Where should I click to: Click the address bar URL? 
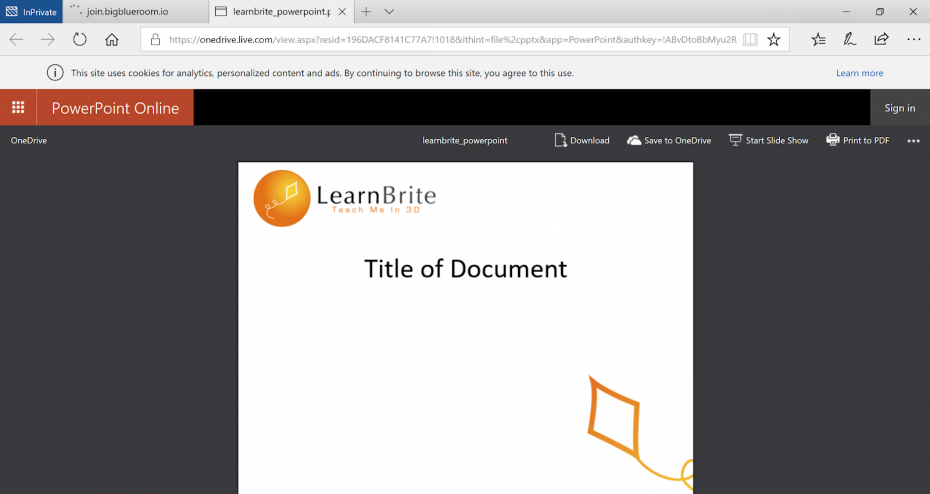pos(453,40)
